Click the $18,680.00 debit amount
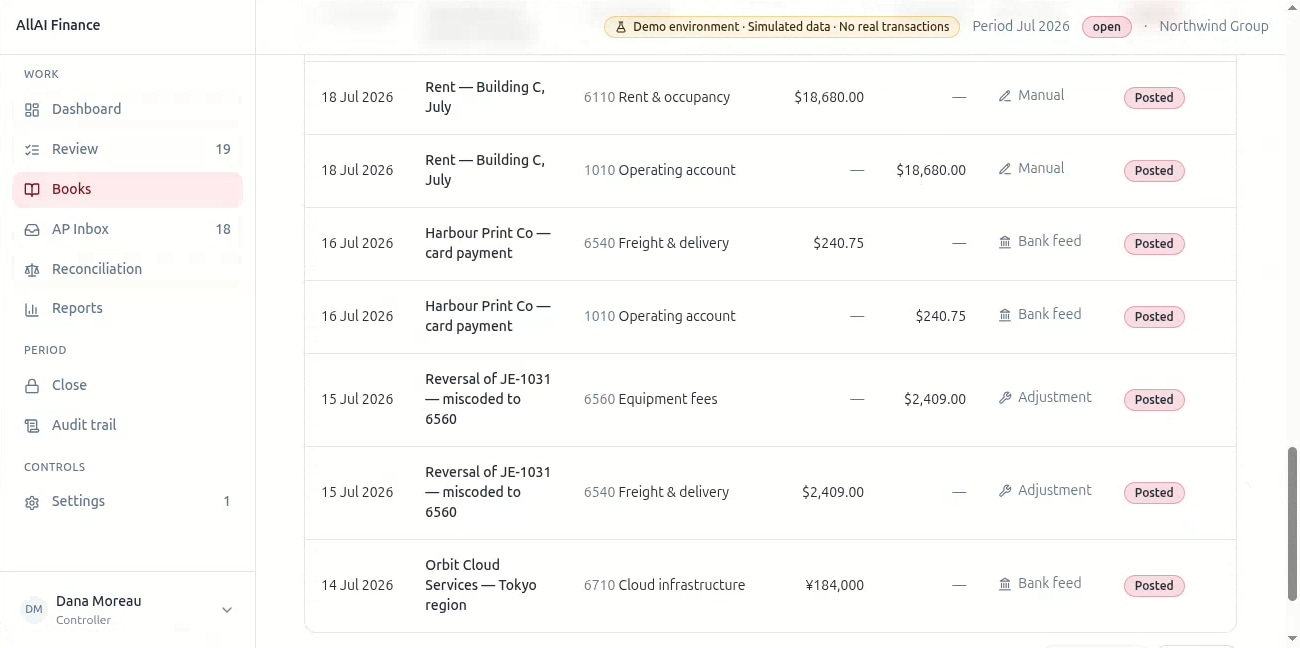 pyautogui.click(x=829, y=97)
